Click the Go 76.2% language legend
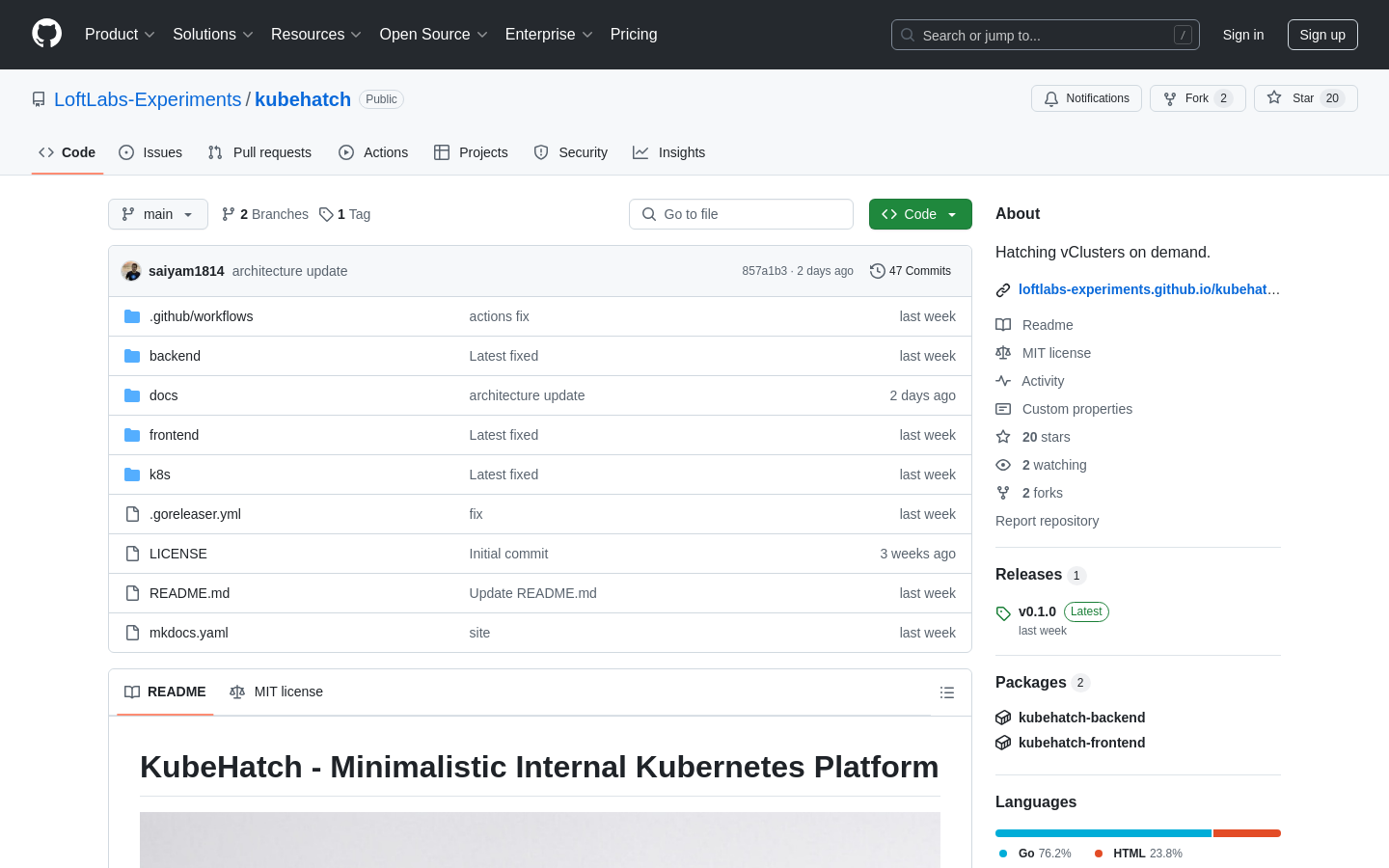This screenshot has height=868, width=1389. [x=1035, y=854]
